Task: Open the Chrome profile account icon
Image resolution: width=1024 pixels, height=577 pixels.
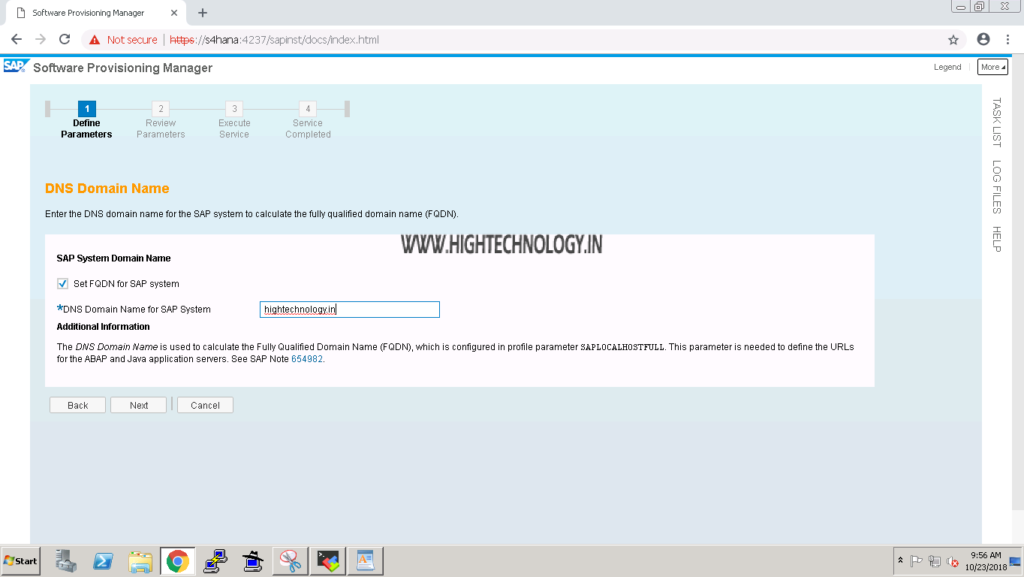Action: [984, 40]
